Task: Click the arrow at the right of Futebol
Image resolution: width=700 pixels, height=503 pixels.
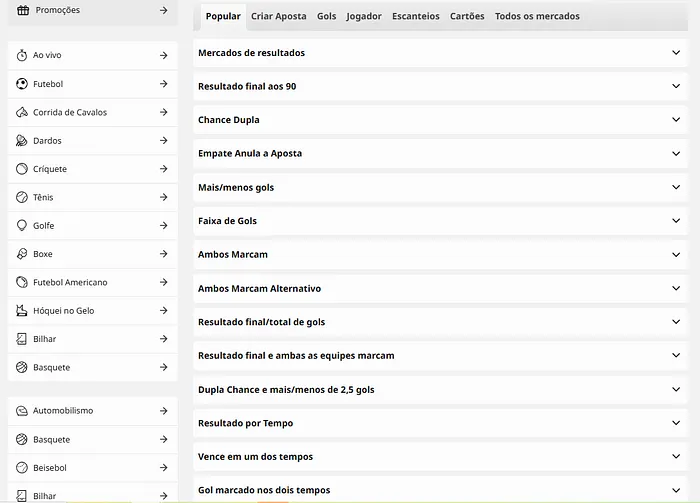Action: point(164,83)
